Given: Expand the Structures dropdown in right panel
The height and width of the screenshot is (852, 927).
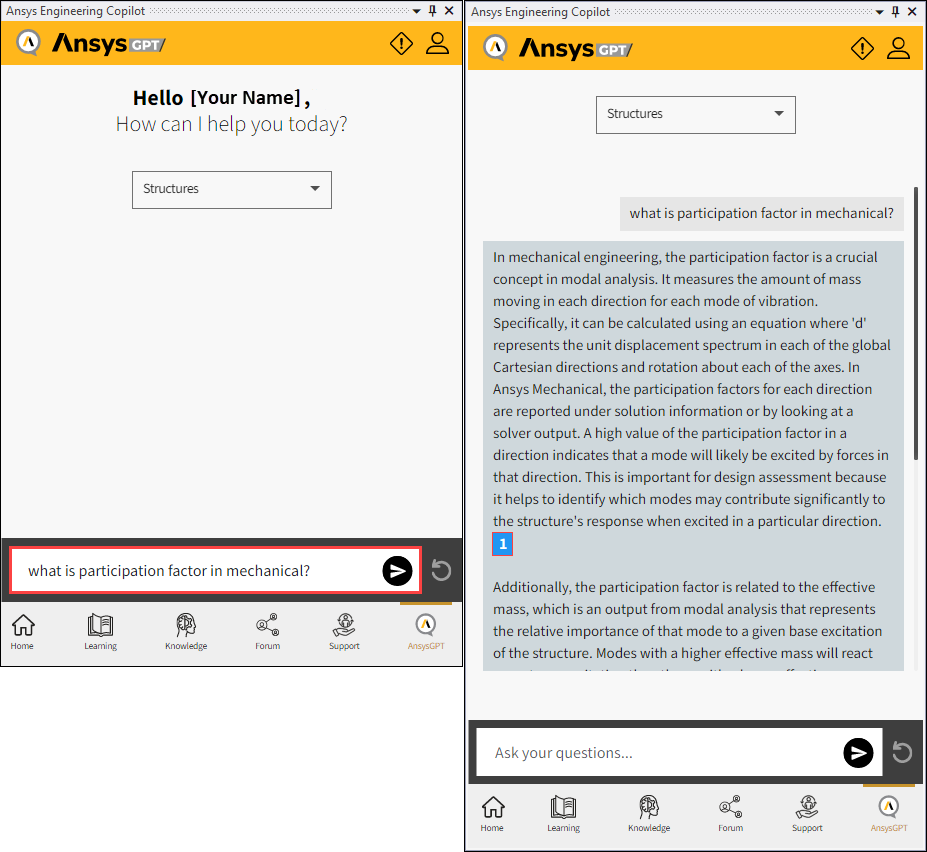Looking at the screenshot, I should [x=696, y=115].
